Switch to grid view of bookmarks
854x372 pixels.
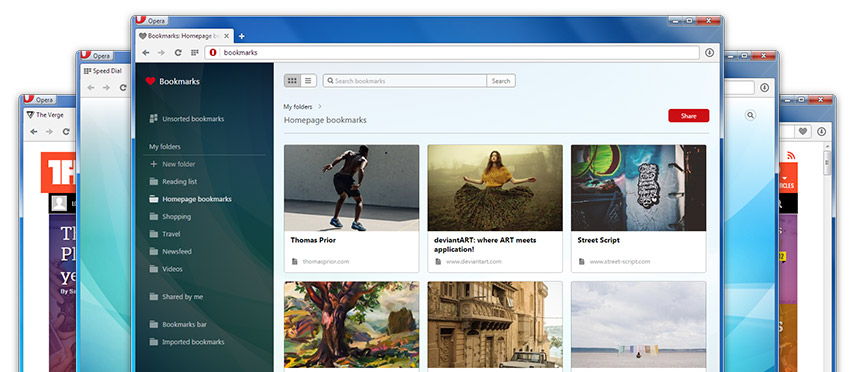(292, 81)
